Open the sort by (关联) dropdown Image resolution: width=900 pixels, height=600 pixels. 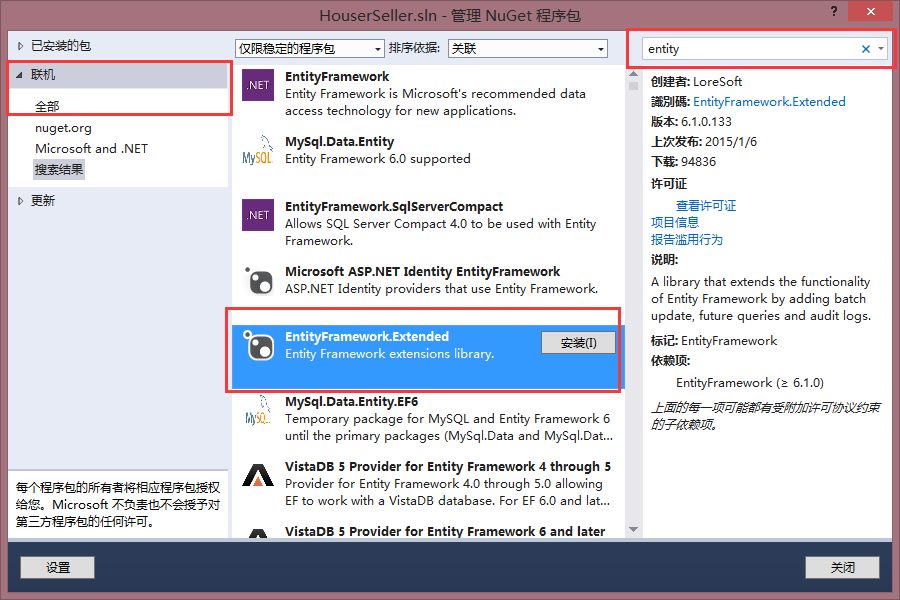(x=527, y=49)
